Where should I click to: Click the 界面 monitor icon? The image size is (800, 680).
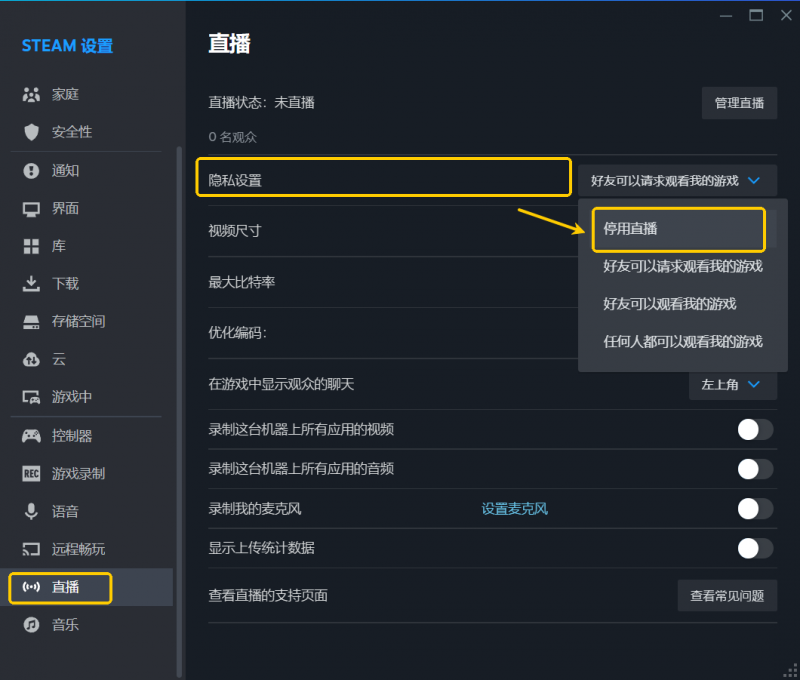click(x=31, y=209)
